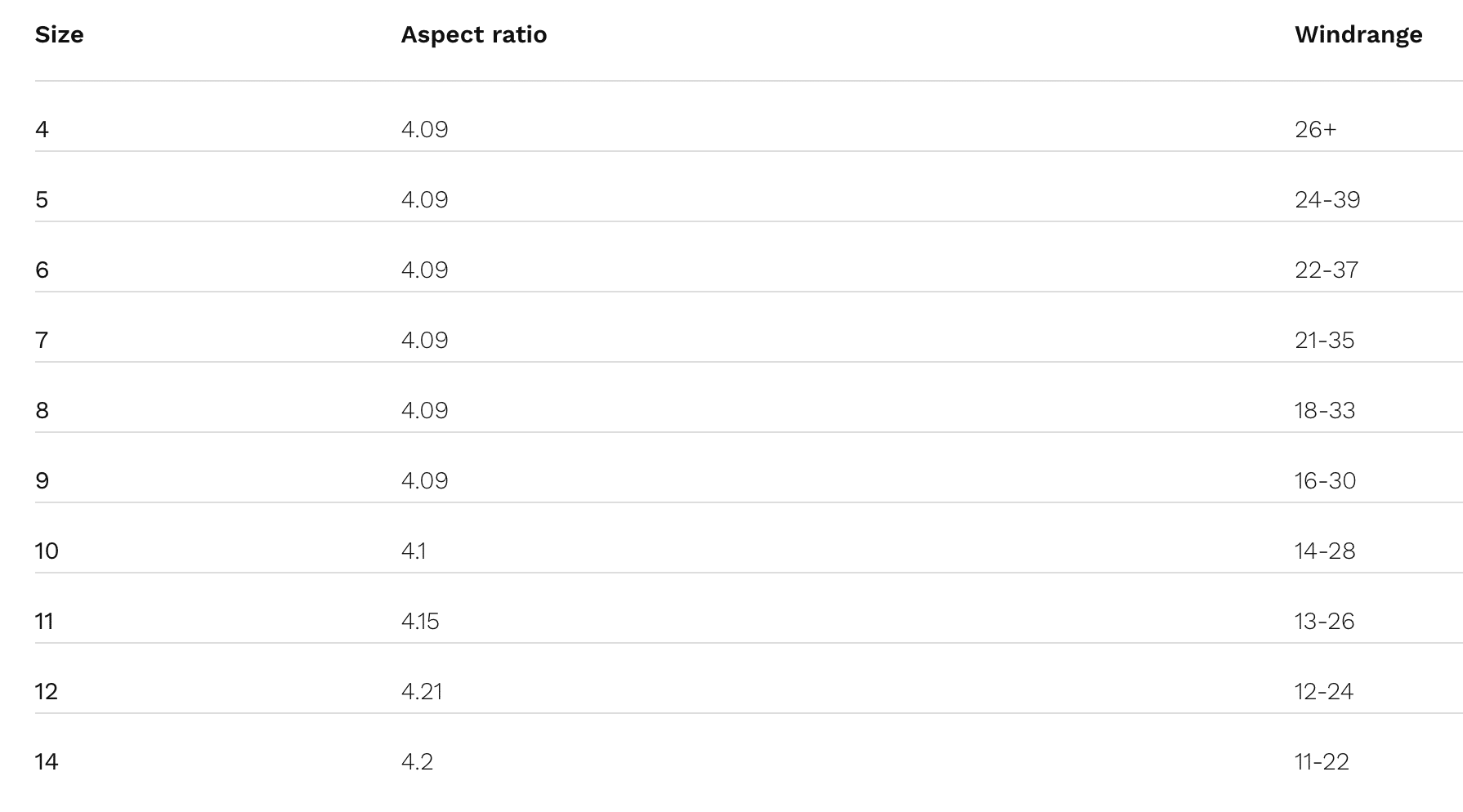Click size 10 in the Size column
The image size is (1463, 812).
(x=47, y=551)
